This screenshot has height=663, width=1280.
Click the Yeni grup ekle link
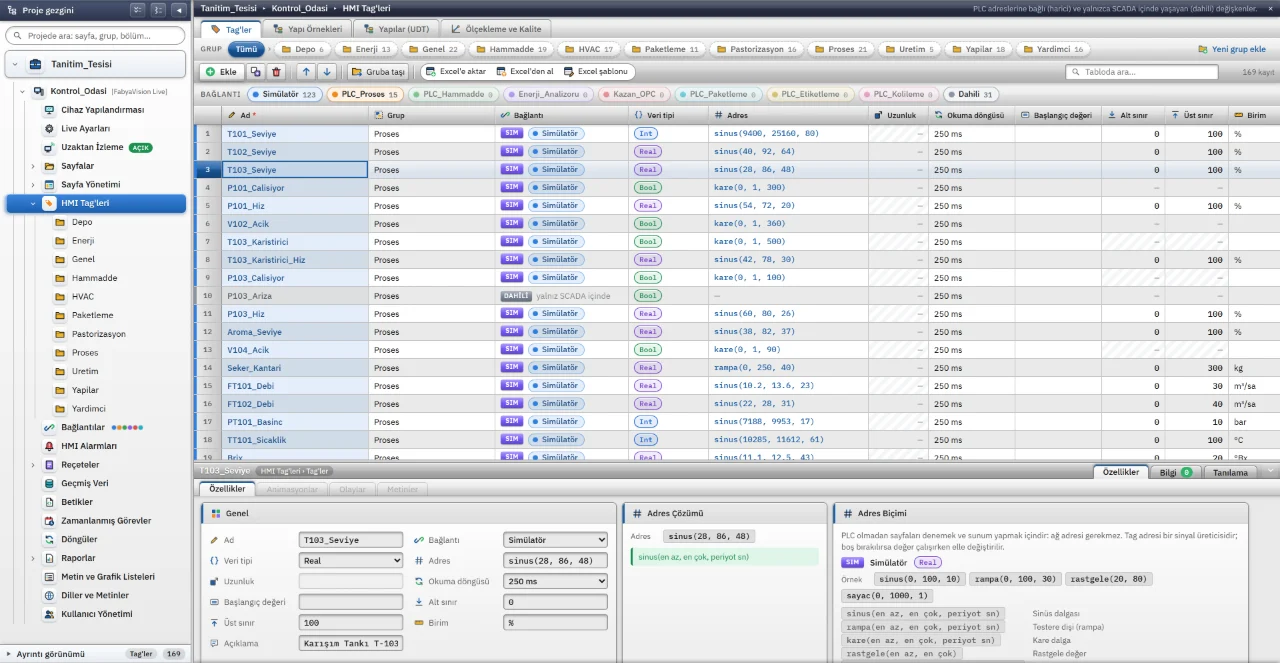click(x=1231, y=49)
